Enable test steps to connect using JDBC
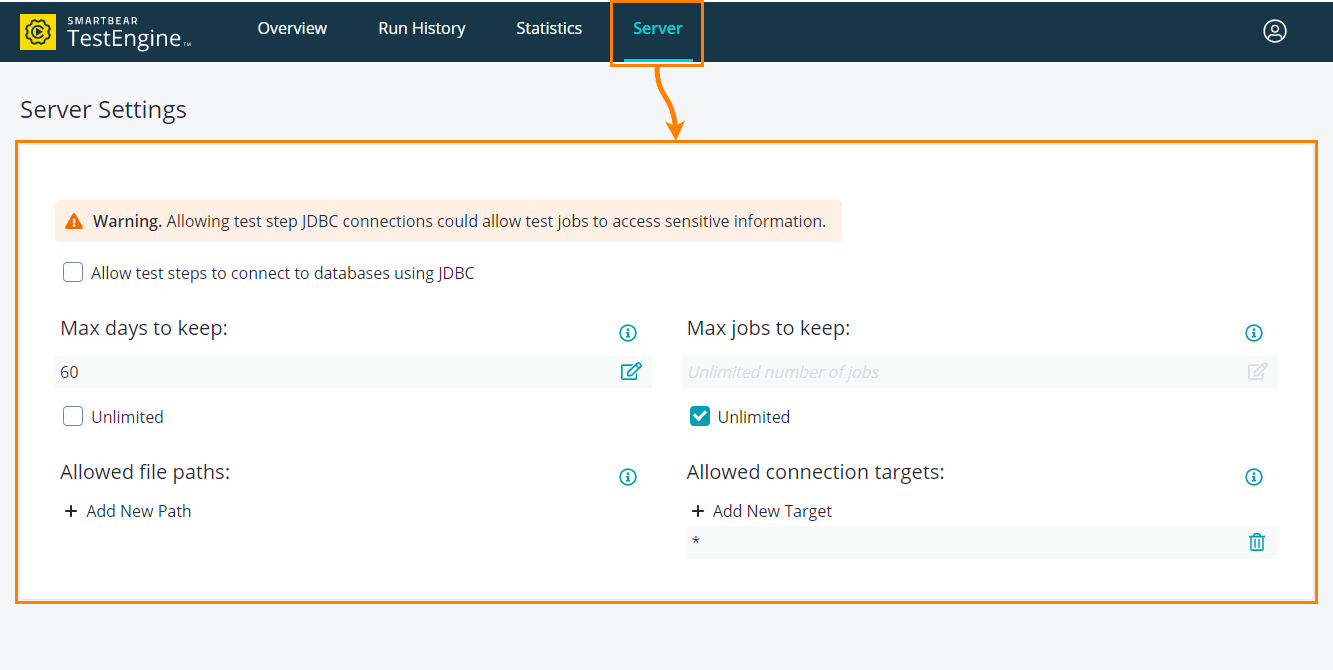The image size is (1333, 670). (72, 271)
